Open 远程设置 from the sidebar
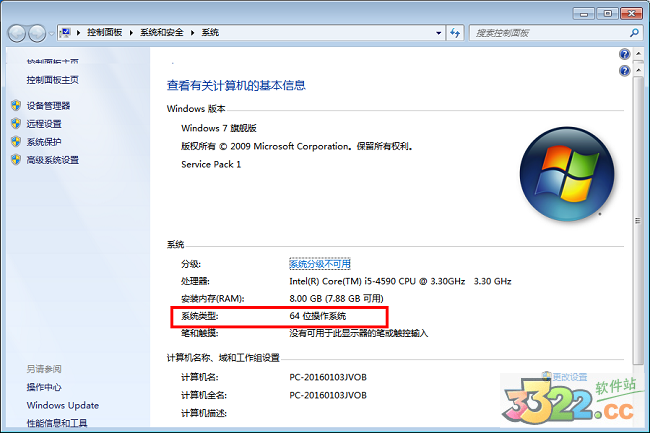 pyautogui.click(x=44, y=124)
